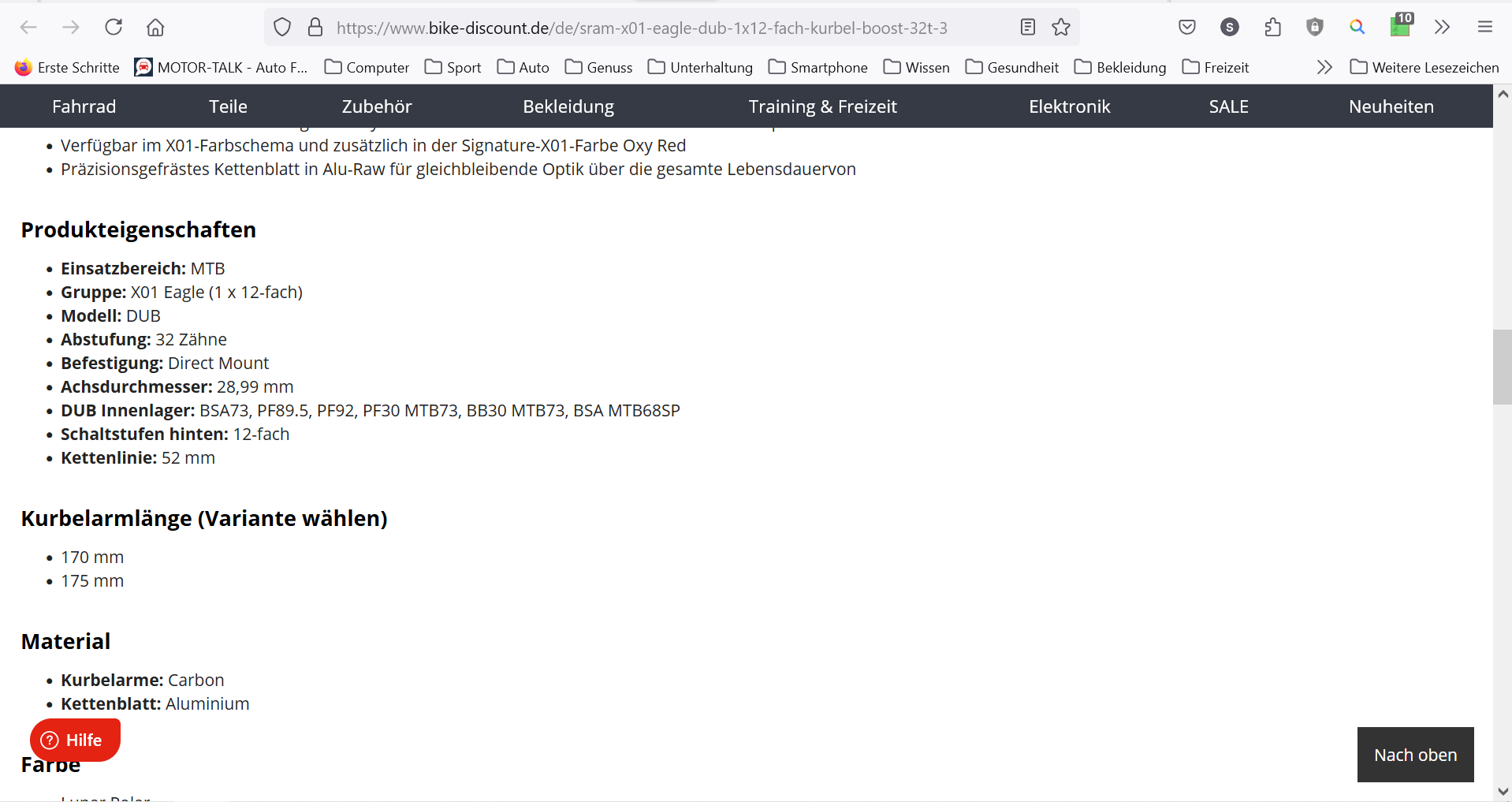Open the Auto bookmarks folder
Screen dimensions: 1512x802
point(523,68)
